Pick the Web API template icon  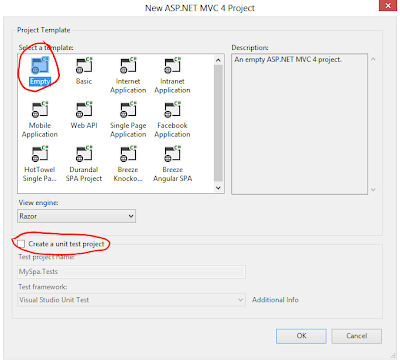tap(84, 110)
